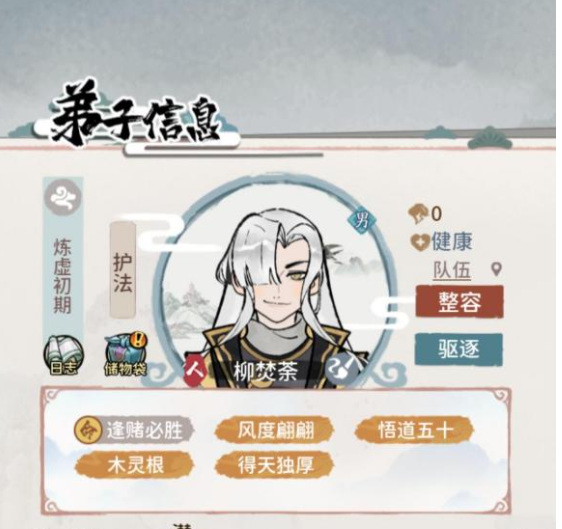Open the 日志 log book icon
The width and height of the screenshot is (562, 529).
coord(63,356)
